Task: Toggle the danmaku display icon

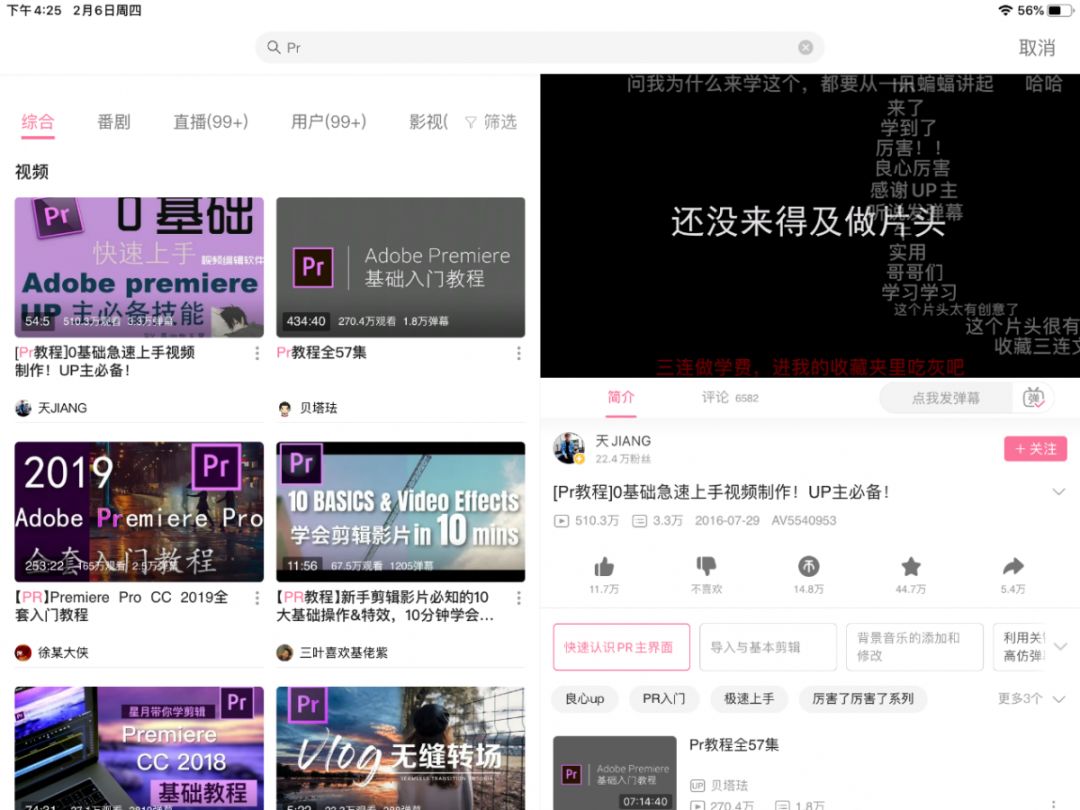Action: pos(1033,398)
